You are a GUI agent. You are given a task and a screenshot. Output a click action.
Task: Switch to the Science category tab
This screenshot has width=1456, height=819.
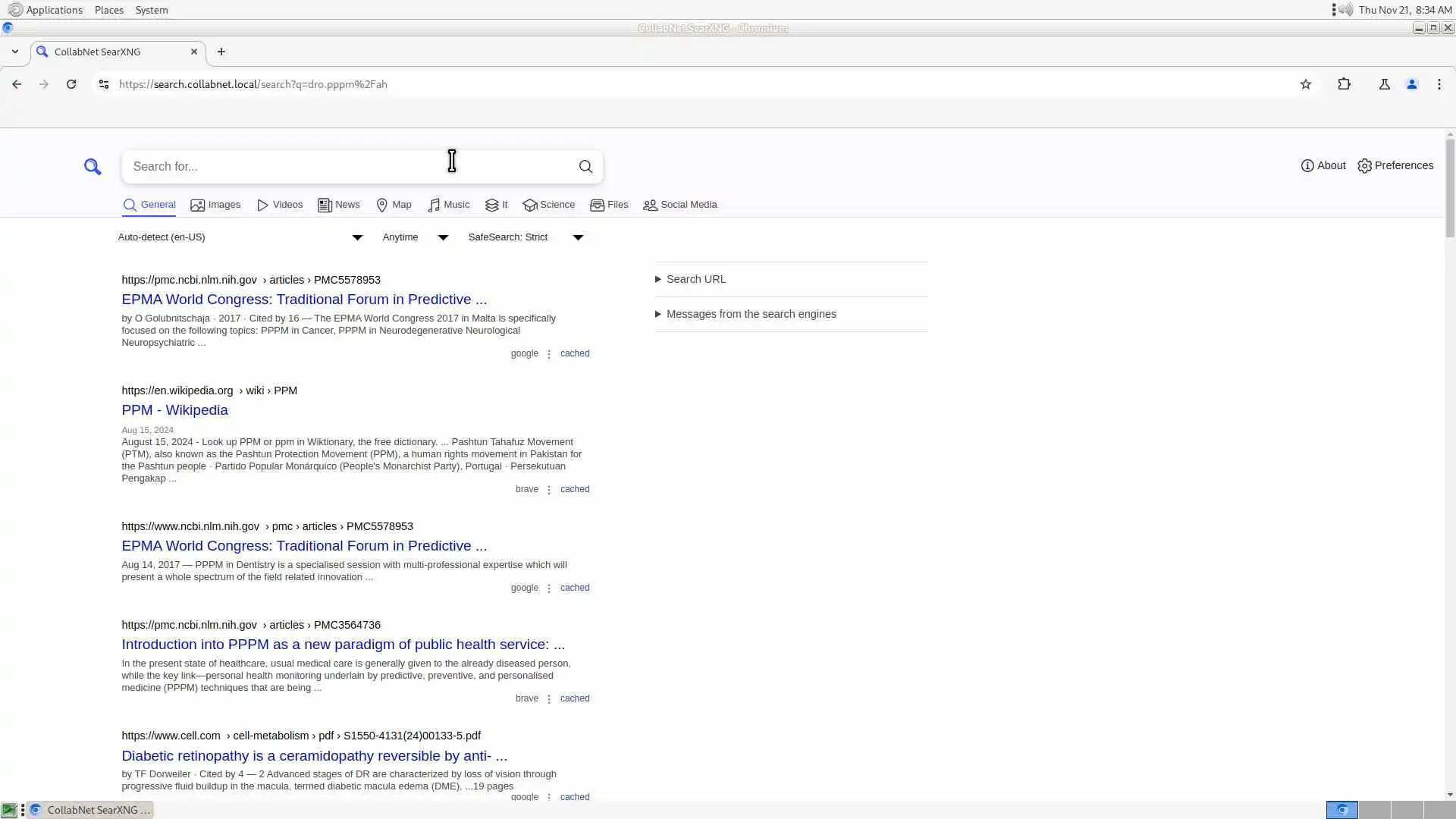click(549, 205)
